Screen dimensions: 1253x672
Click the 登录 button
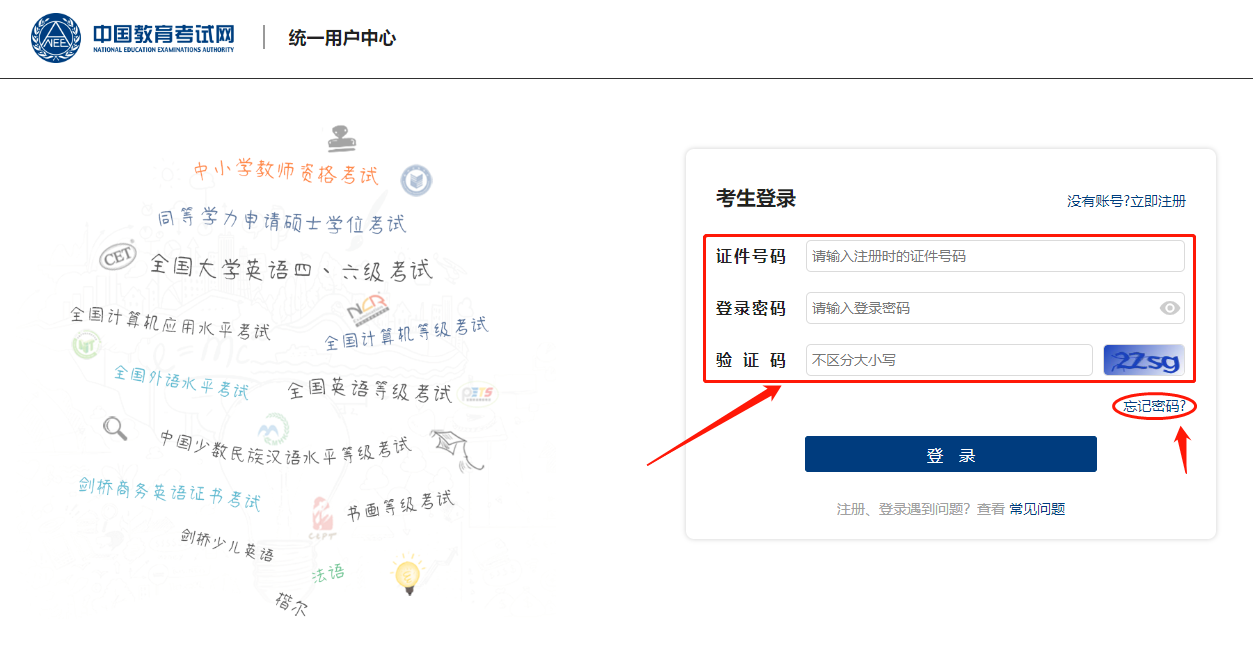click(951, 454)
